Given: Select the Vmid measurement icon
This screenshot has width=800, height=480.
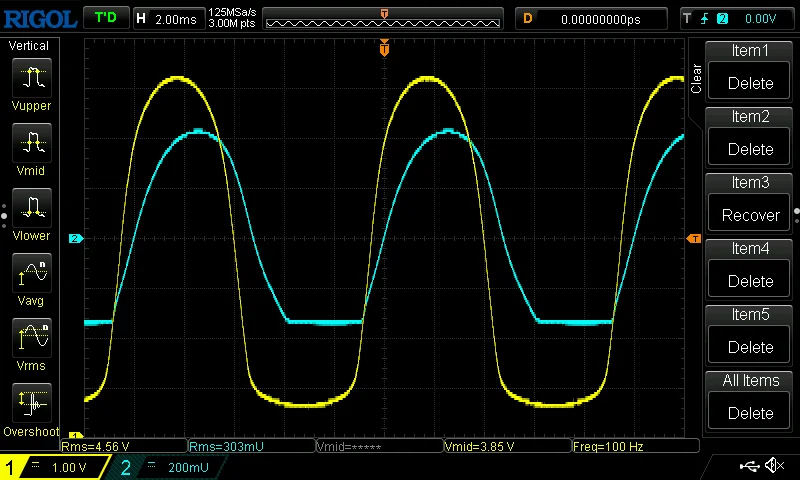Looking at the screenshot, I should (33, 144).
